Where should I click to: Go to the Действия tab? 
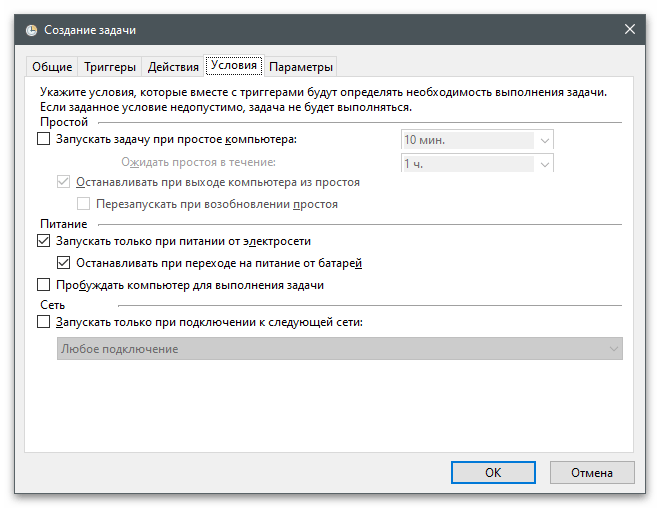click(173, 67)
